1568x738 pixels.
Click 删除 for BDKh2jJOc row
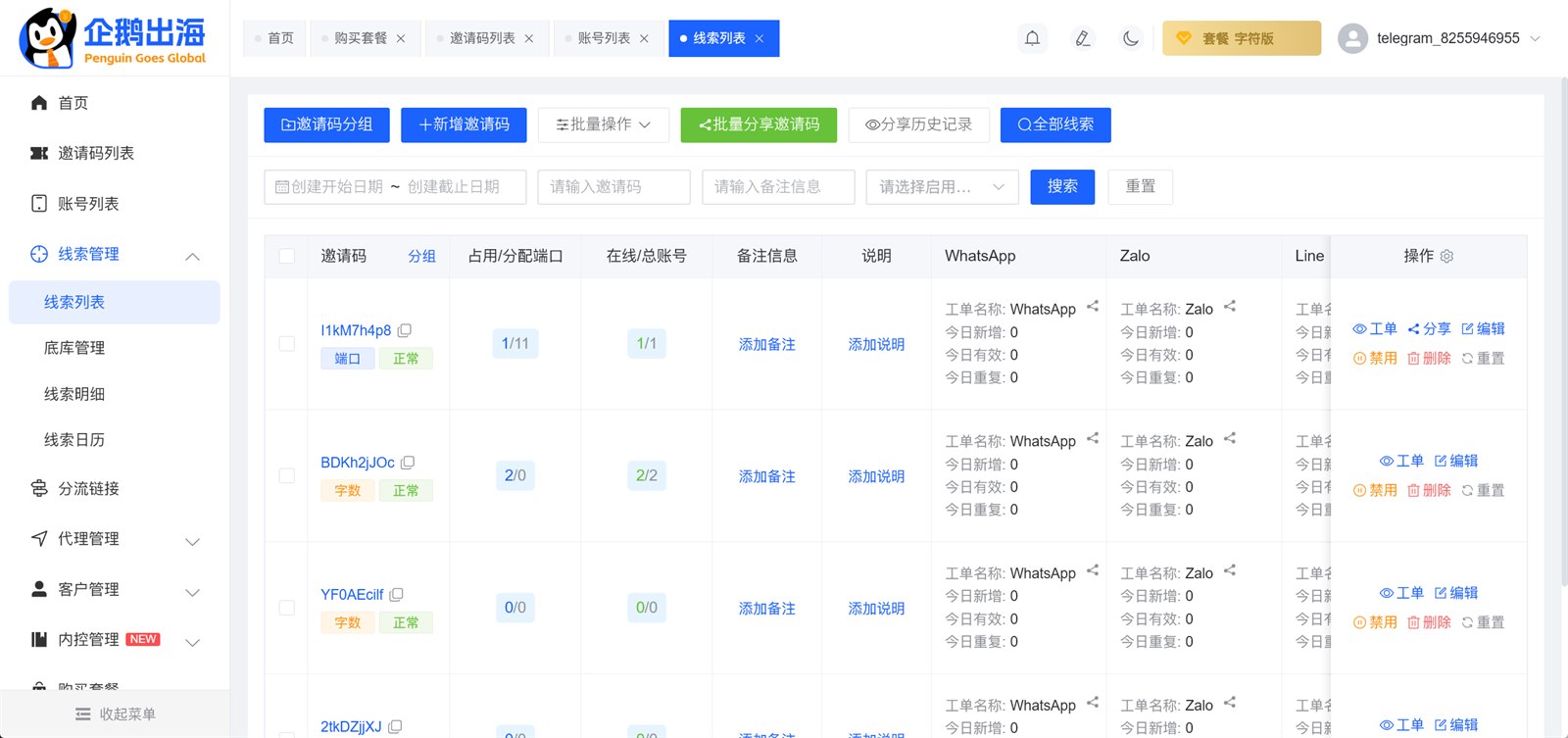(x=1429, y=490)
